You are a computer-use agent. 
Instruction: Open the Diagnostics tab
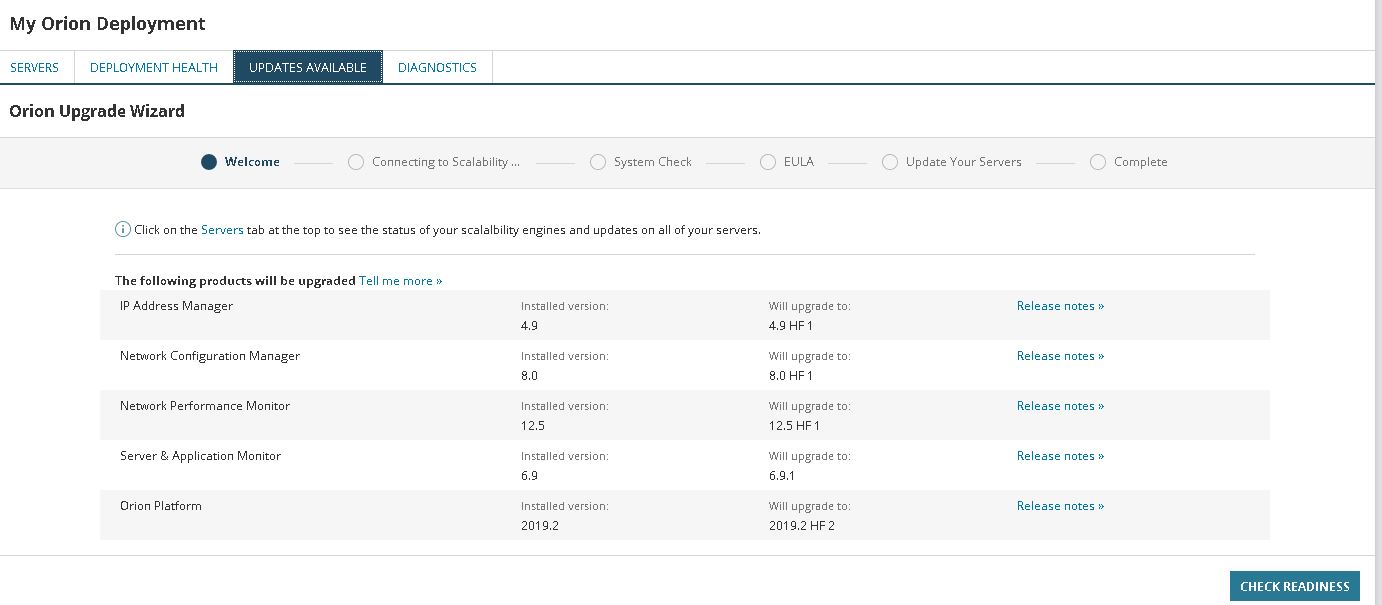coord(437,67)
